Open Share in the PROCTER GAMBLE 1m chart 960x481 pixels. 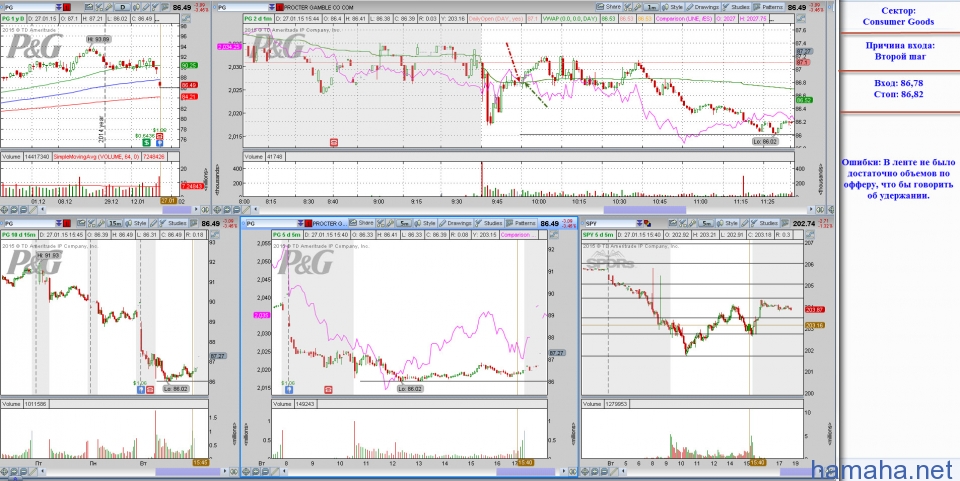(609, 7)
